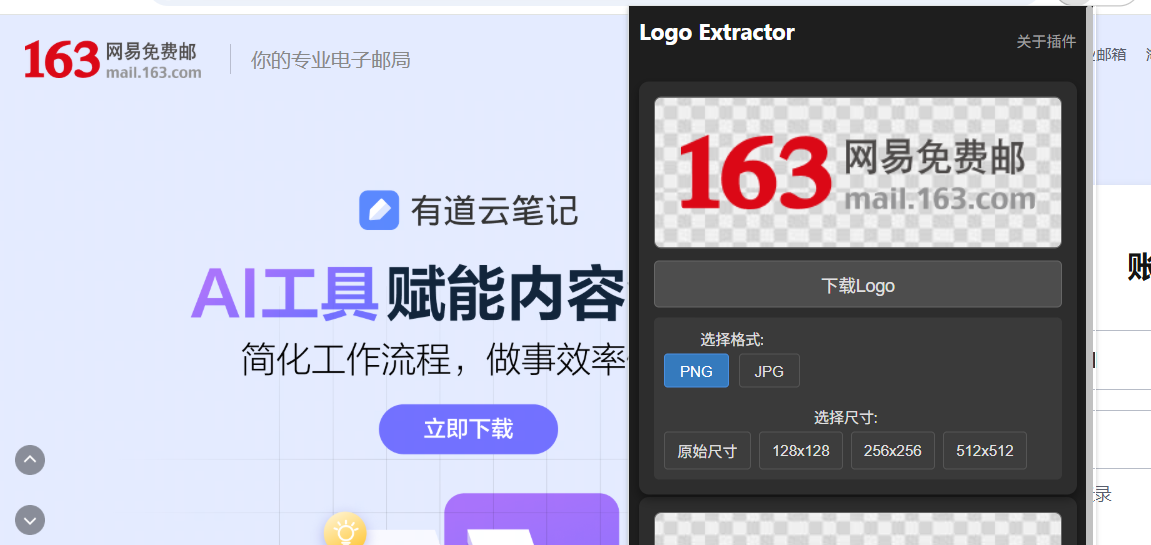Set the logo size to 512x512

pos(984,451)
